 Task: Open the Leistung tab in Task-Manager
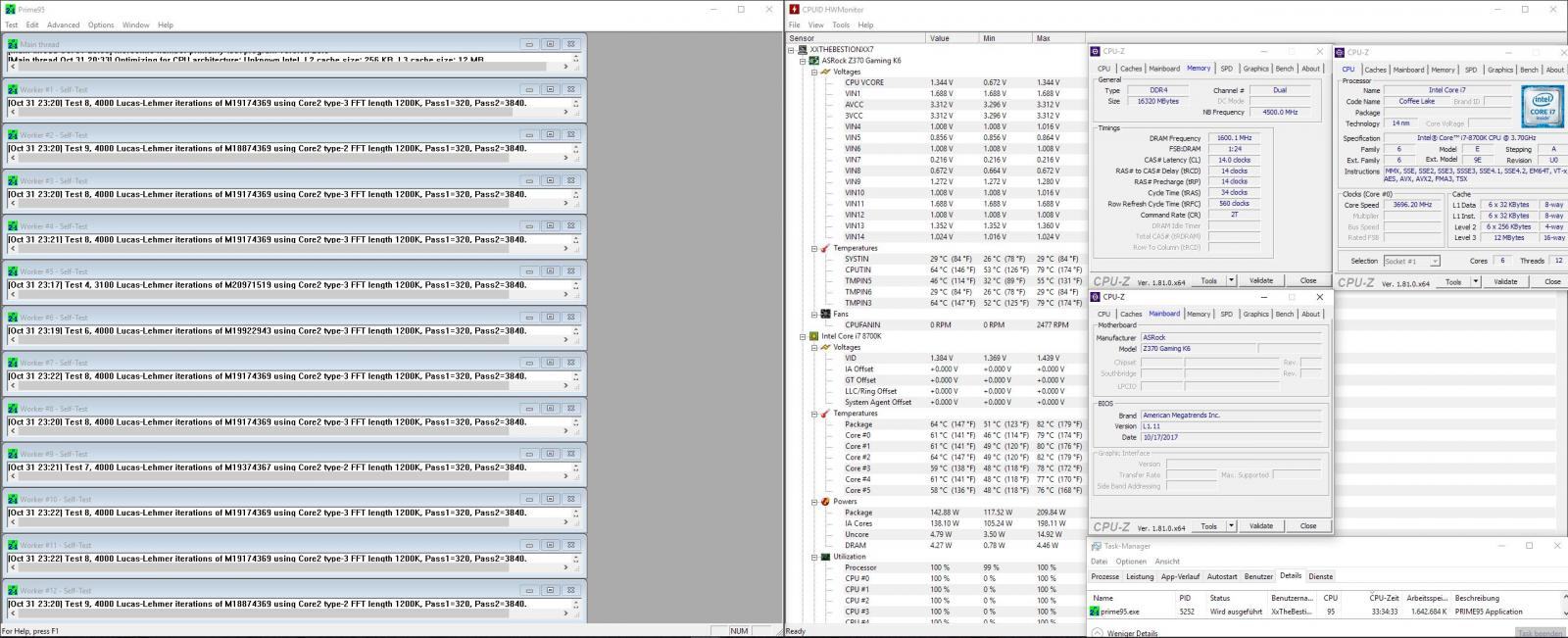(1140, 576)
